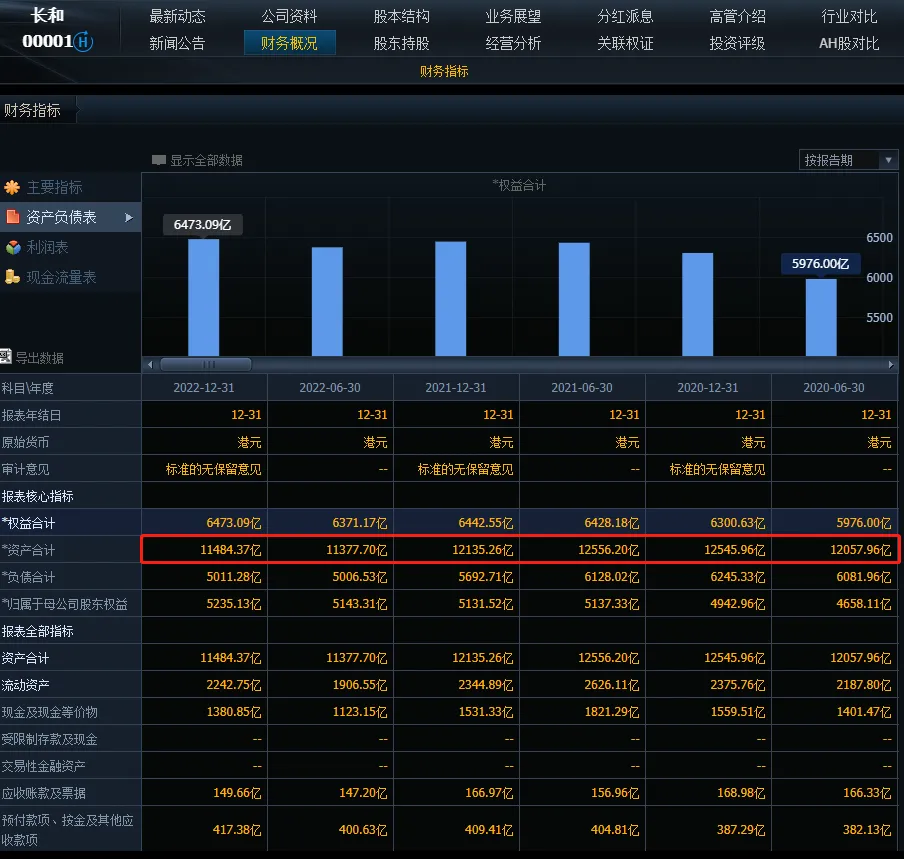This screenshot has height=859, width=904.
Task: Select the 2021-06-30 column header
Action: 582,387
